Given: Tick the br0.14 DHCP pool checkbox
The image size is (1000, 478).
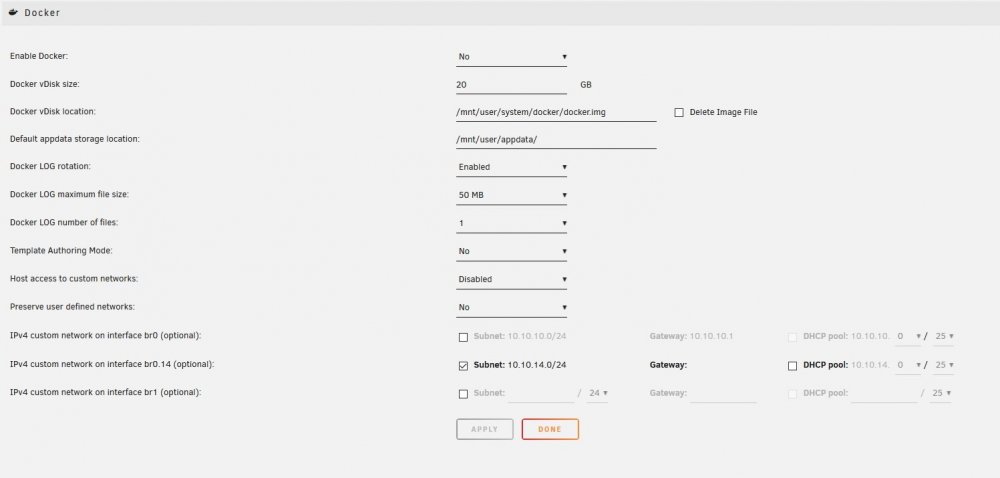Looking at the screenshot, I should coord(792,366).
